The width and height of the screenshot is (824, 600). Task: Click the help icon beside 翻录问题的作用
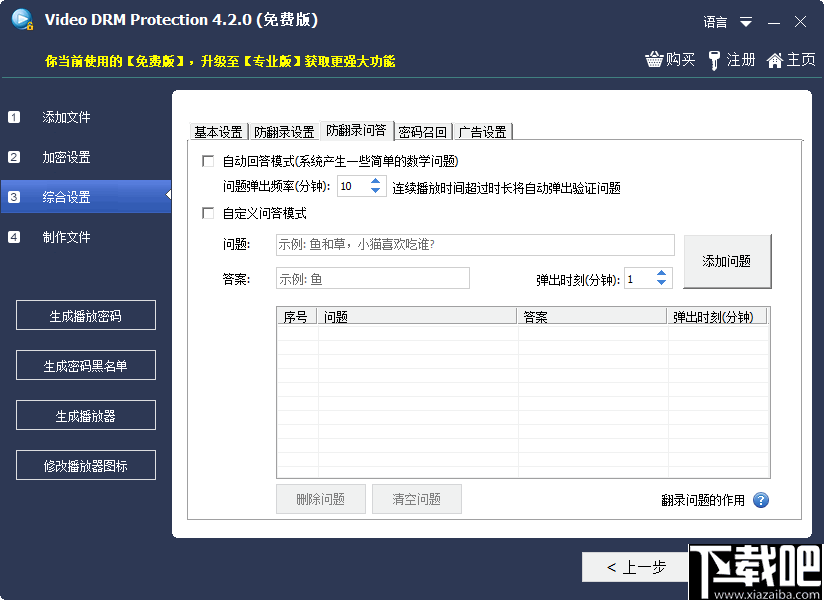pos(762,501)
